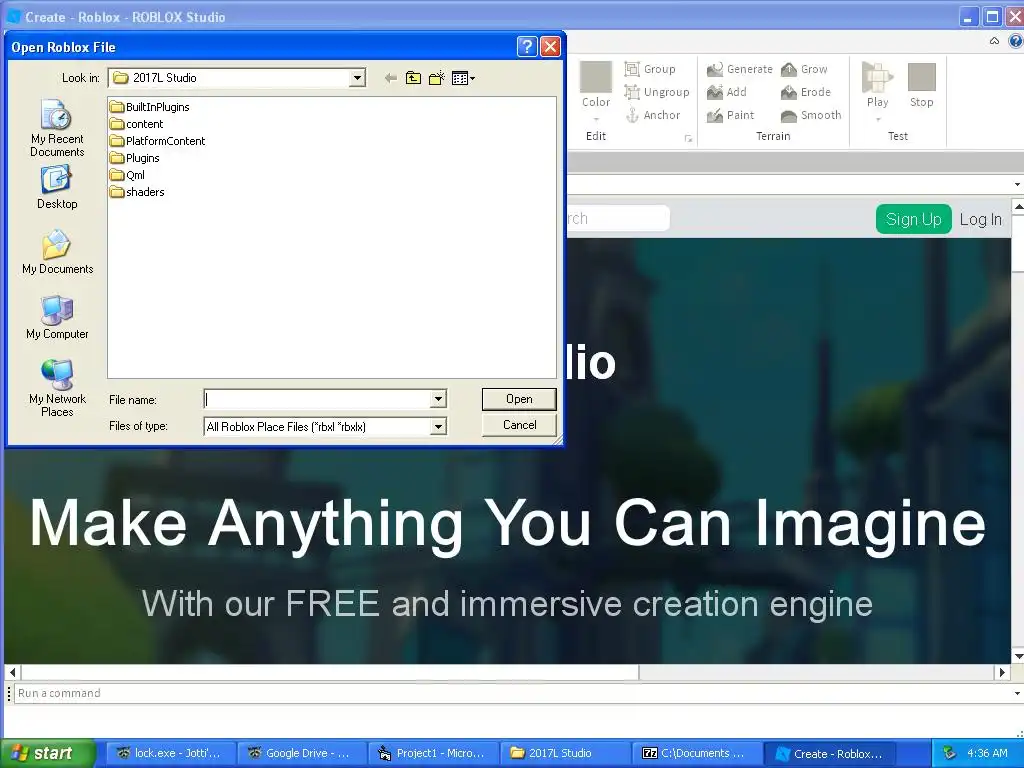This screenshot has width=1024, height=768.
Task: Jump to My Documents location
Action: click(57, 252)
